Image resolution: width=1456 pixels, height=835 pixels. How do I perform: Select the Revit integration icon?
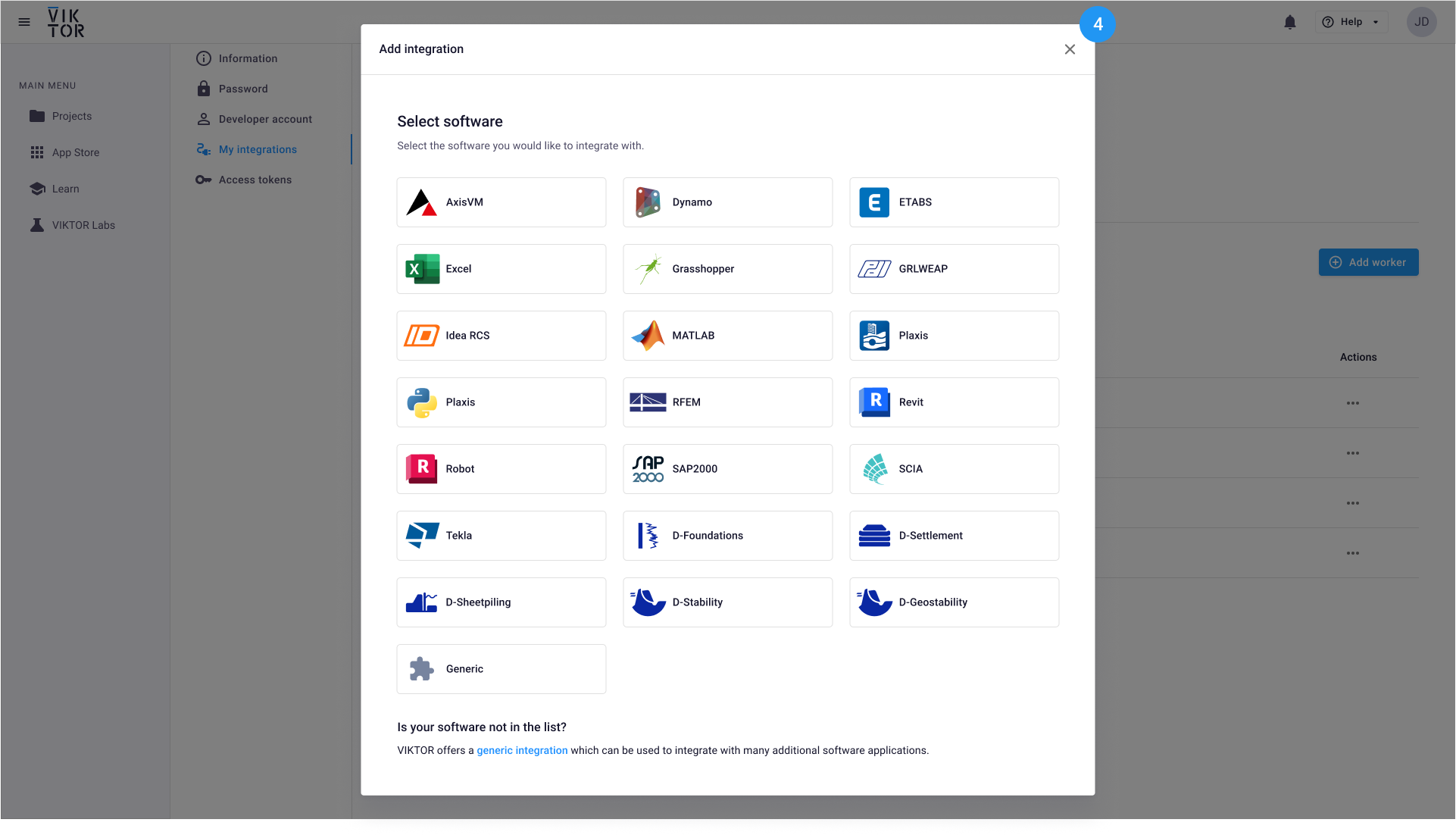(874, 402)
